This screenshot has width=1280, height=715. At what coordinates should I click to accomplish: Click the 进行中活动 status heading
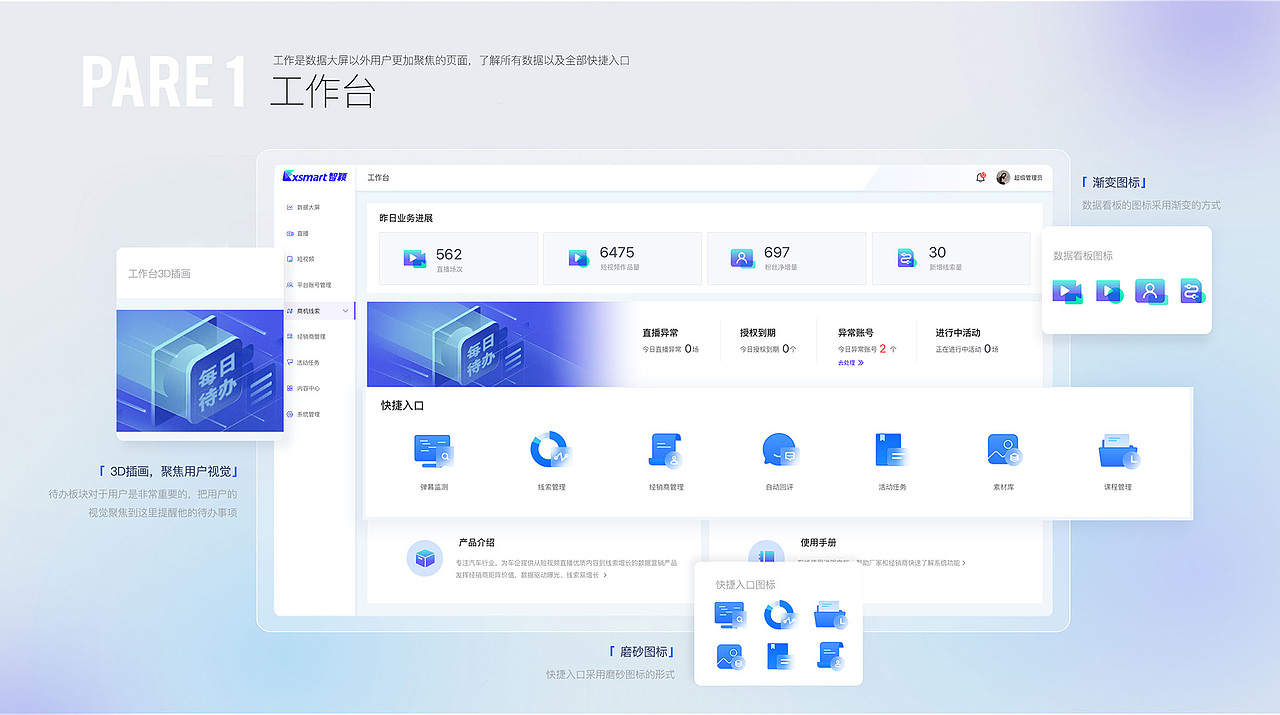[x=958, y=333]
